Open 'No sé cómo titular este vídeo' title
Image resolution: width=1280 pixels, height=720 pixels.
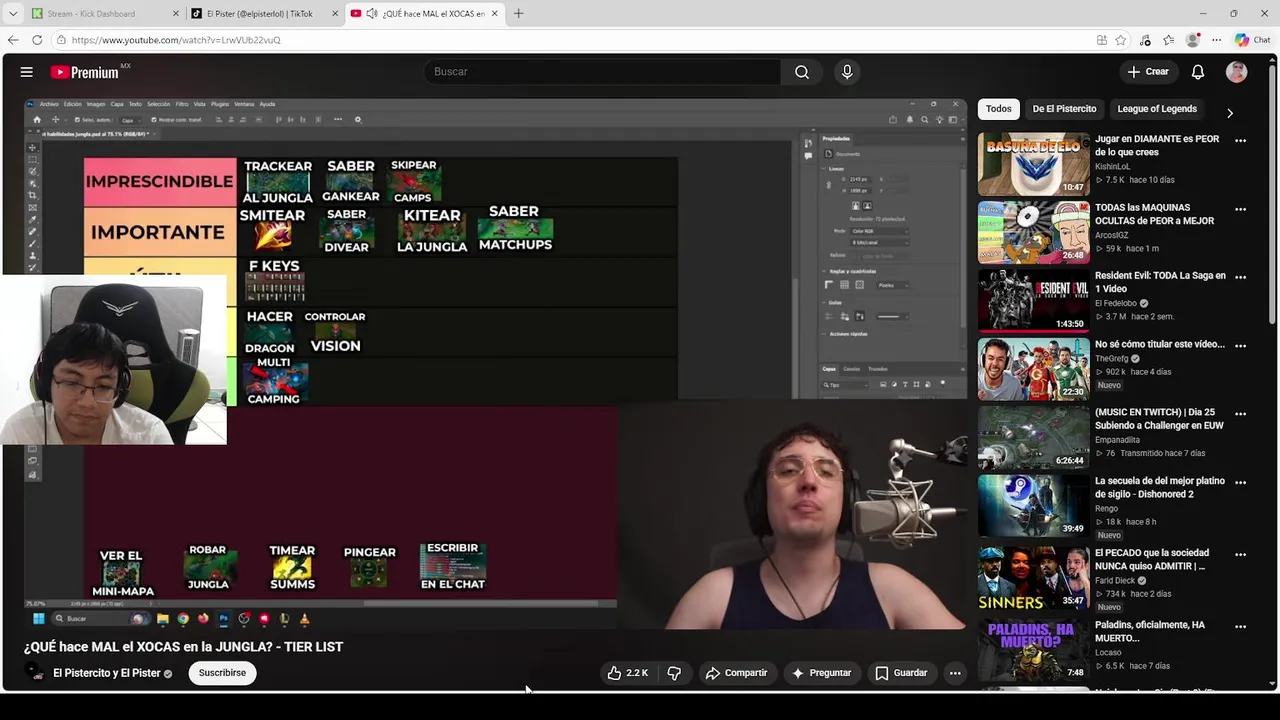click(1159, 344)
